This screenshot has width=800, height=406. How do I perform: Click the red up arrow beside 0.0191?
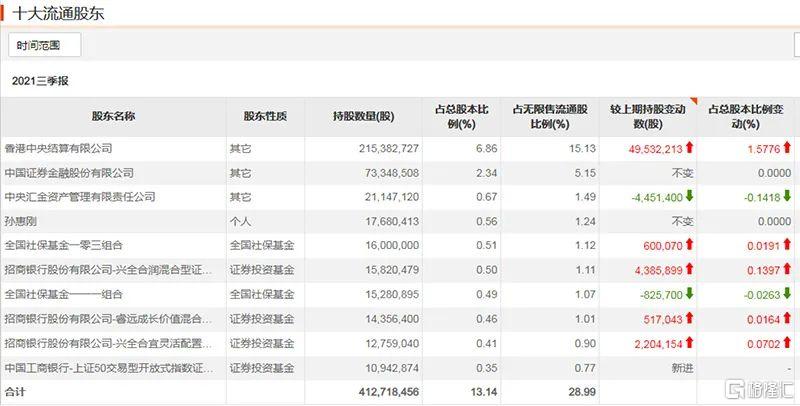pyautogui.click(x=786, y=244)
